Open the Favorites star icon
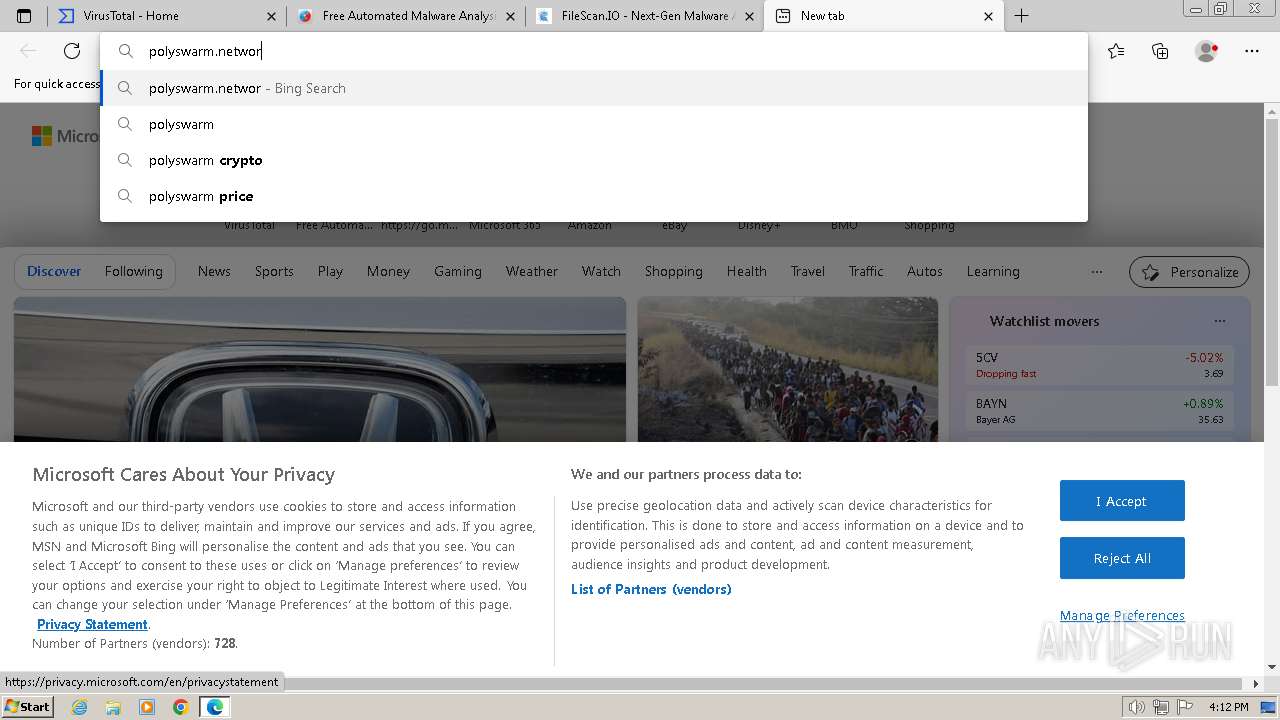 tap(1116, 51)
